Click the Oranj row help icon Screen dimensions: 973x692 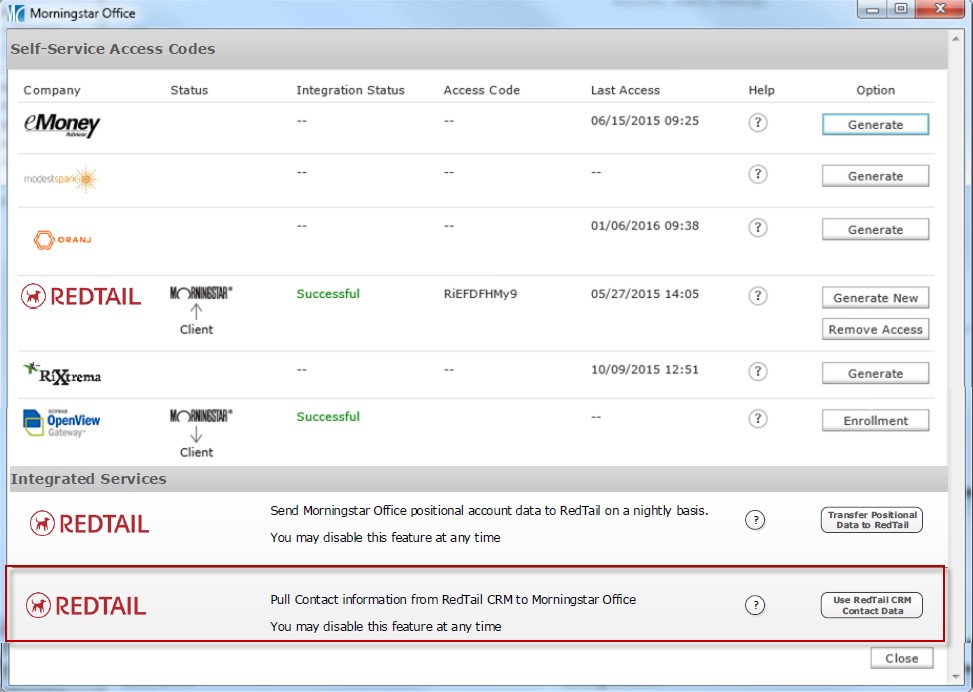(x=758, y=227)
